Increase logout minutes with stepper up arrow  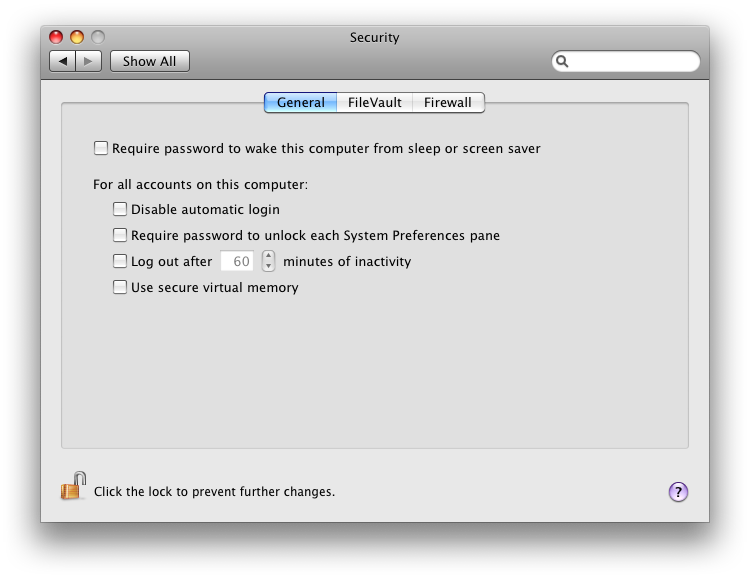pos(268,256)
